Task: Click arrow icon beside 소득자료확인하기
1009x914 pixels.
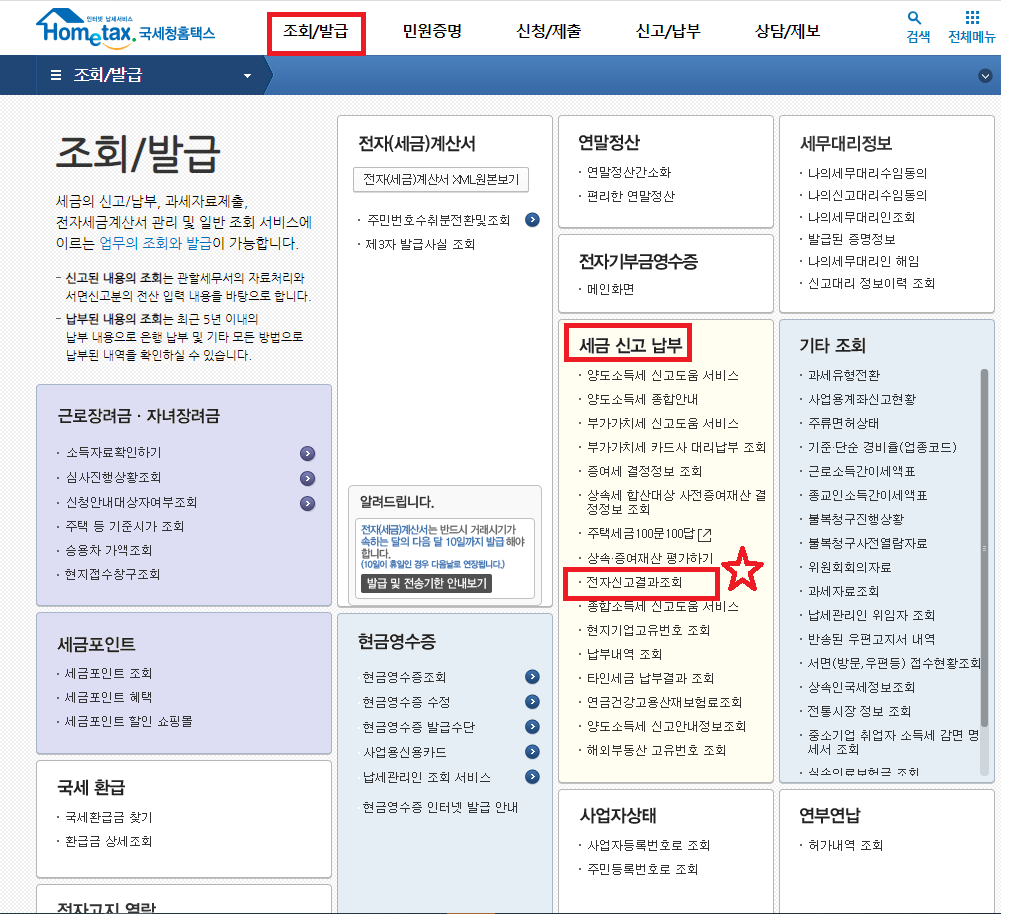Action: [307, 452]
